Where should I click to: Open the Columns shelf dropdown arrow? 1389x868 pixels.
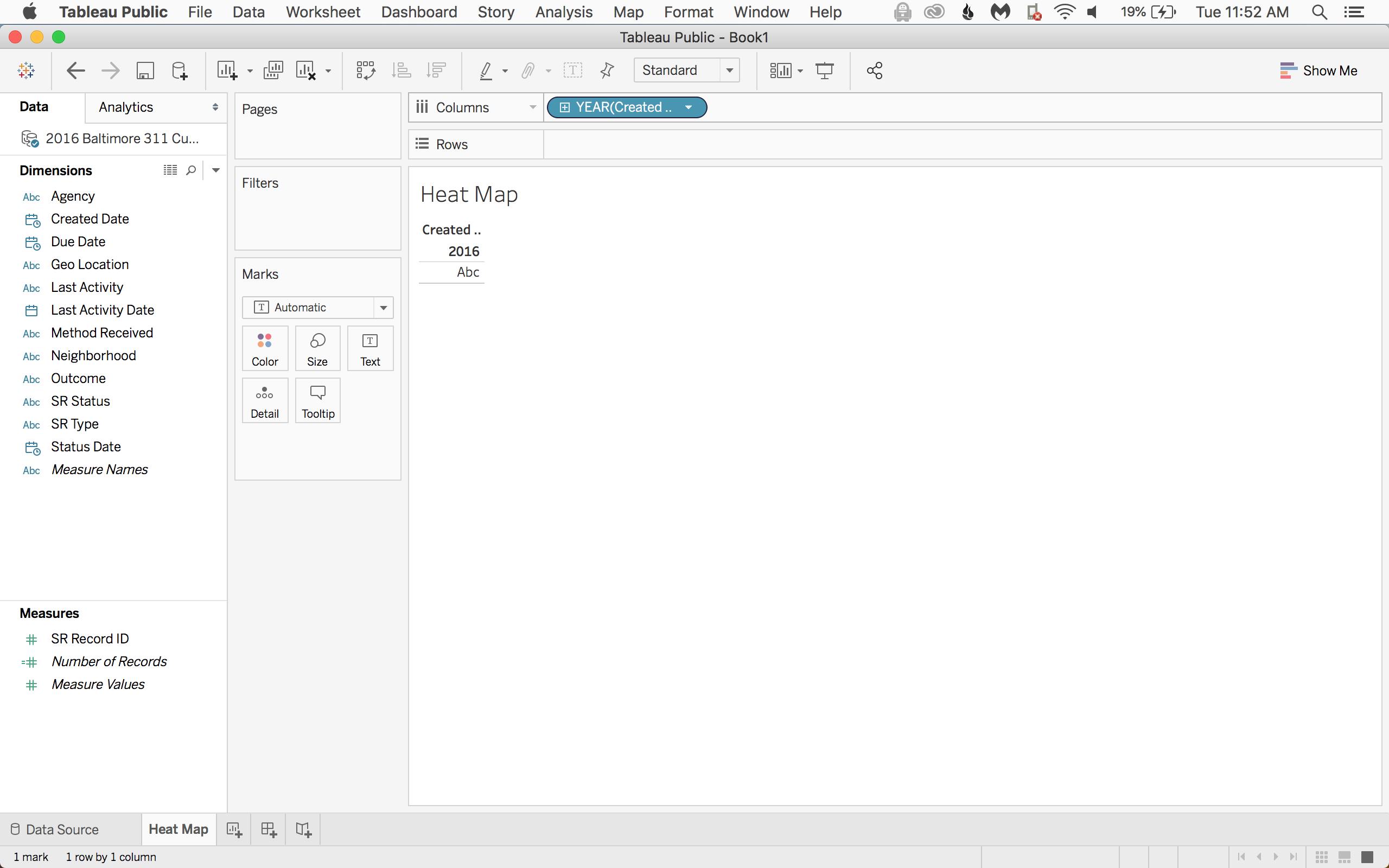533,107
